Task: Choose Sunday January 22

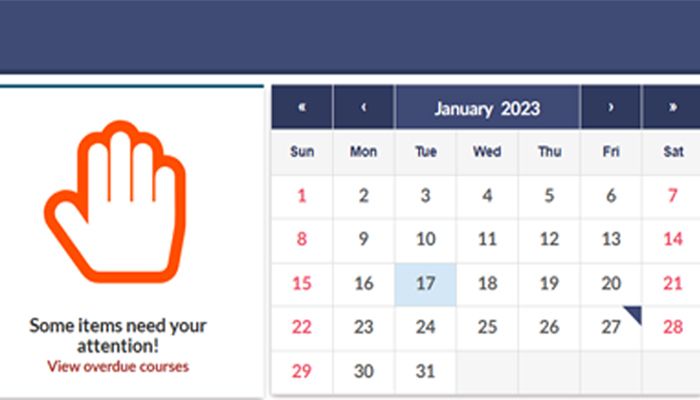Action: tap(301, 327)
